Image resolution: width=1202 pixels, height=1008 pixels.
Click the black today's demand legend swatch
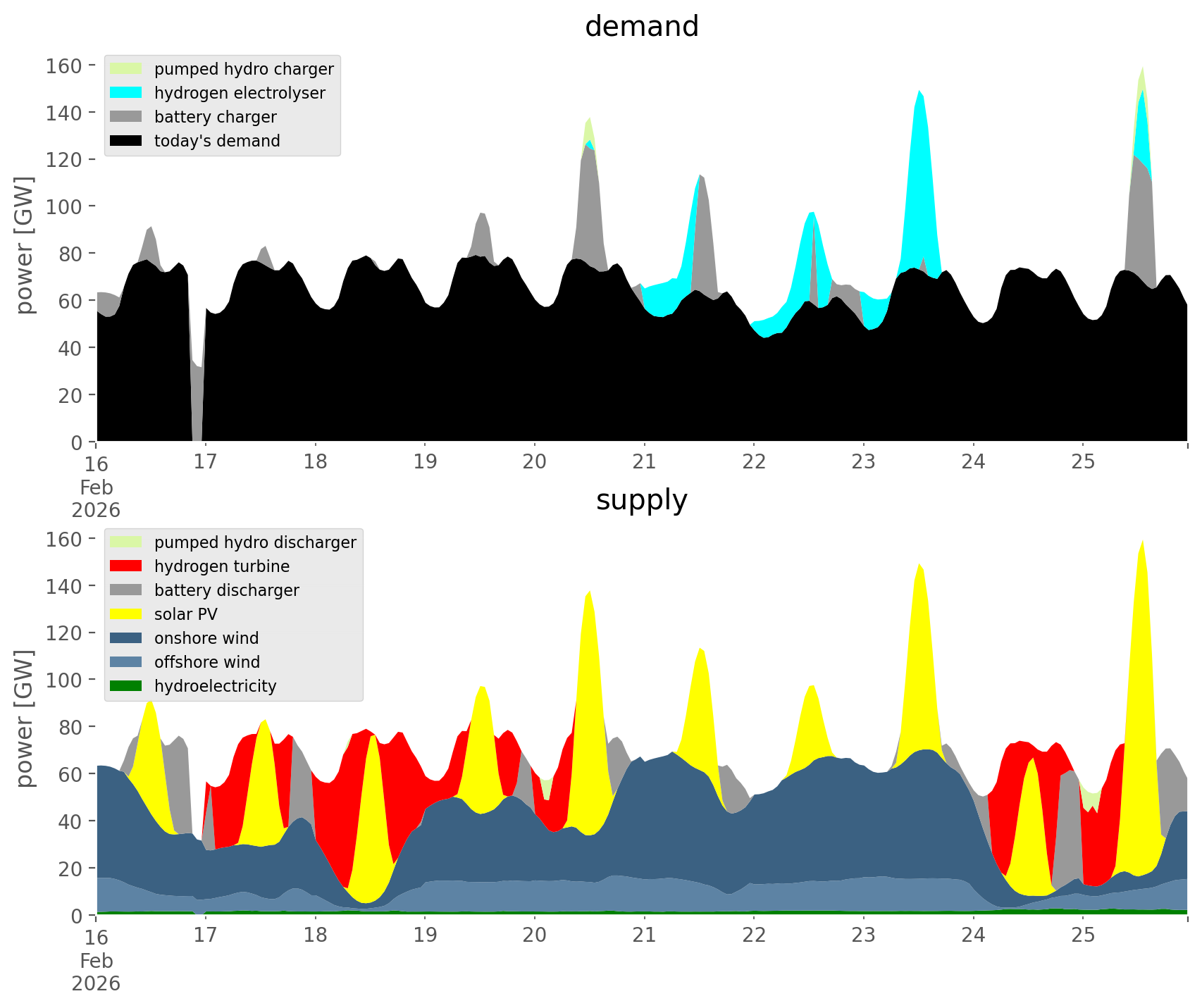[126, 141]
